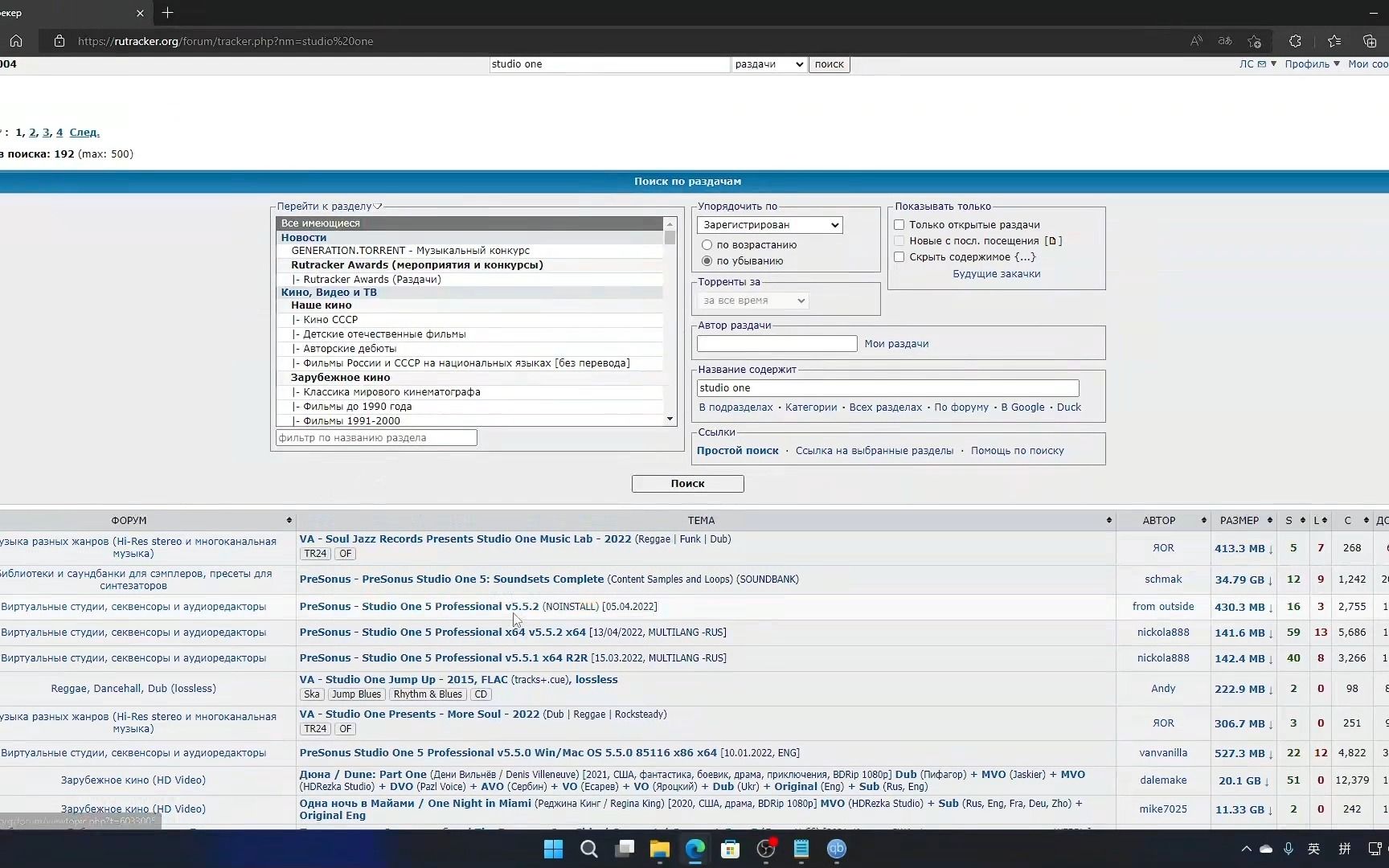Open the browser Extensions icon
1389x868 pixels.
pyautogui.click(x=1295, y=41)
